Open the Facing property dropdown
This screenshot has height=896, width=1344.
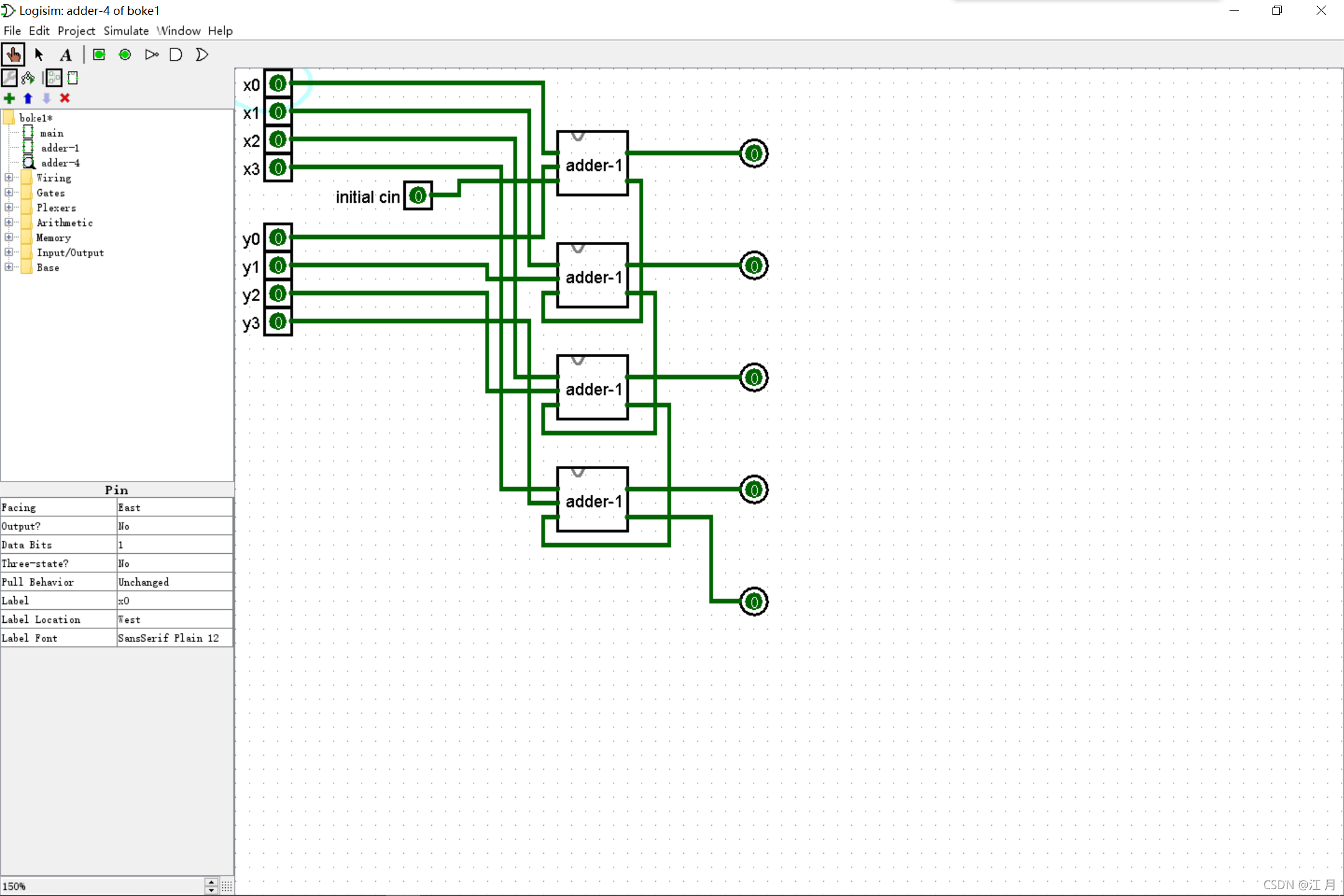click(174, 508)
